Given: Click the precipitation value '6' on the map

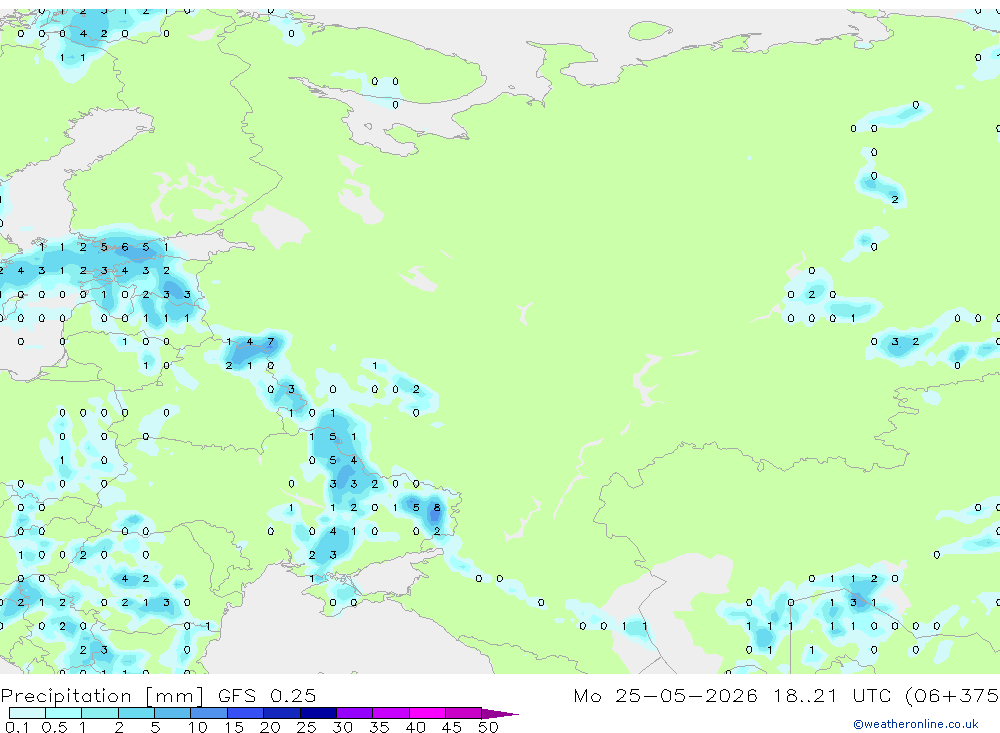Looking at the screenshot, I should coord(125,247).
